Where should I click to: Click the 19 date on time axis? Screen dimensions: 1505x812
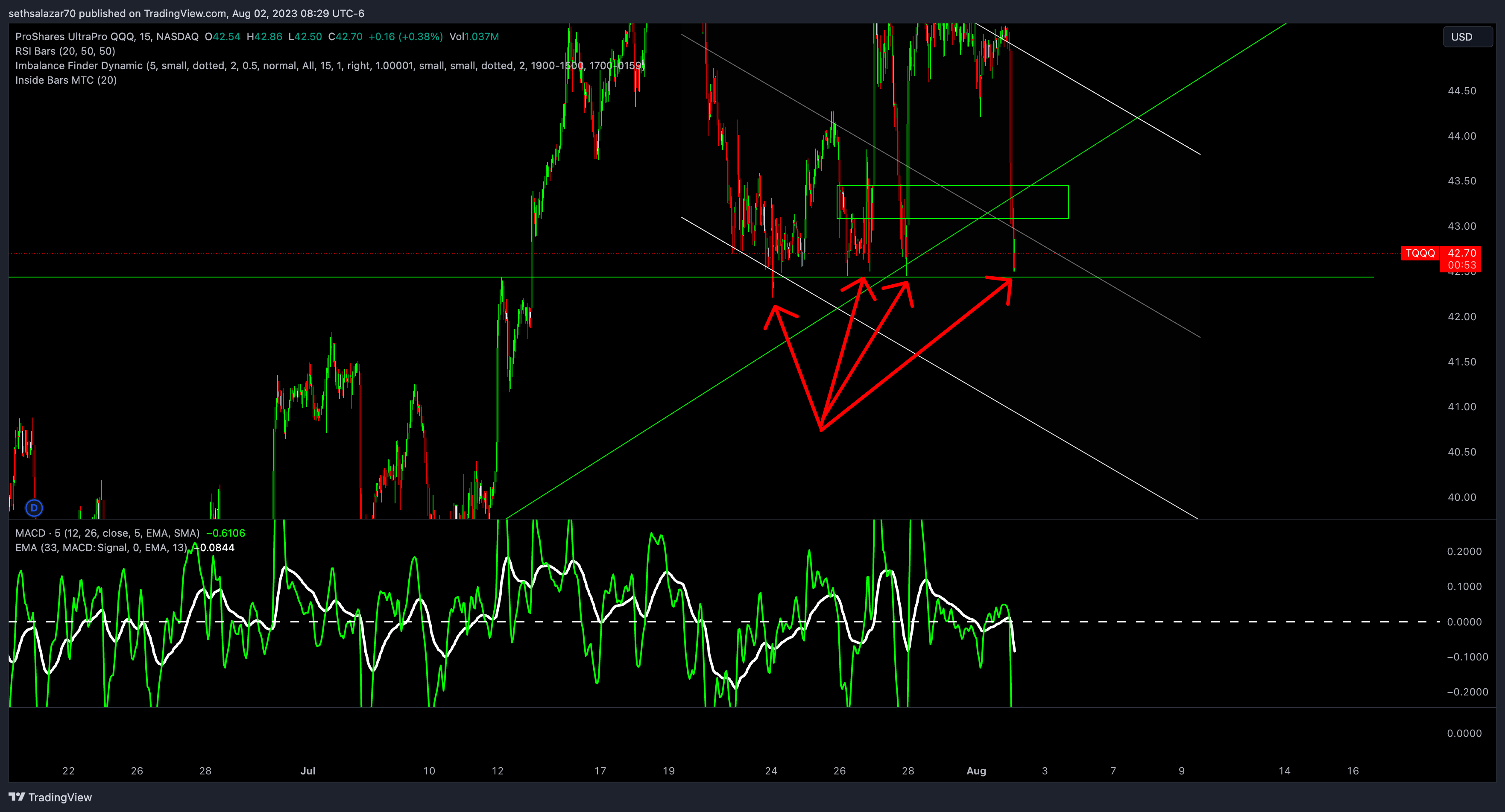coord(668,771)
